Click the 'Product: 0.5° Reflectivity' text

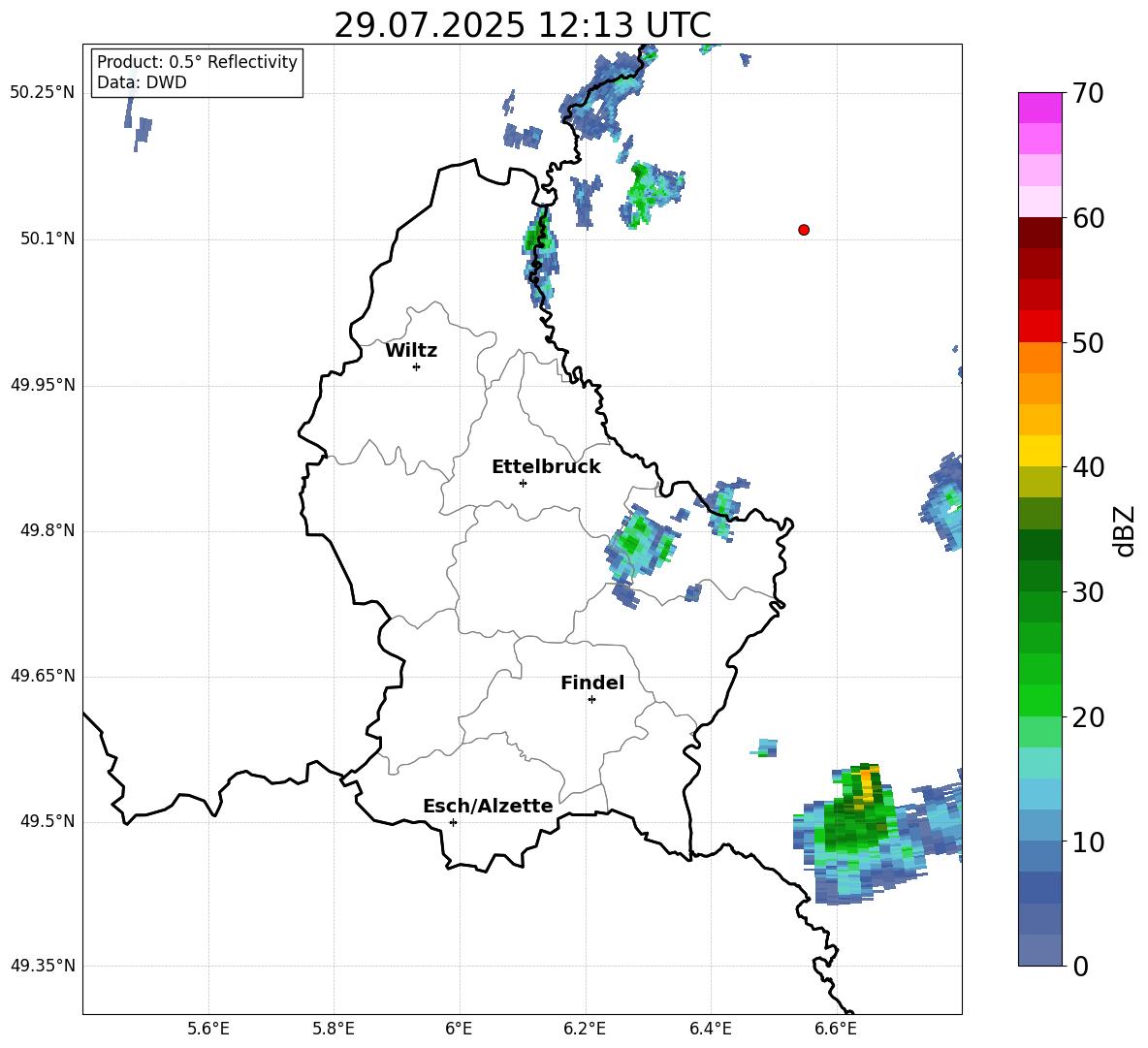tap(197, 62)
